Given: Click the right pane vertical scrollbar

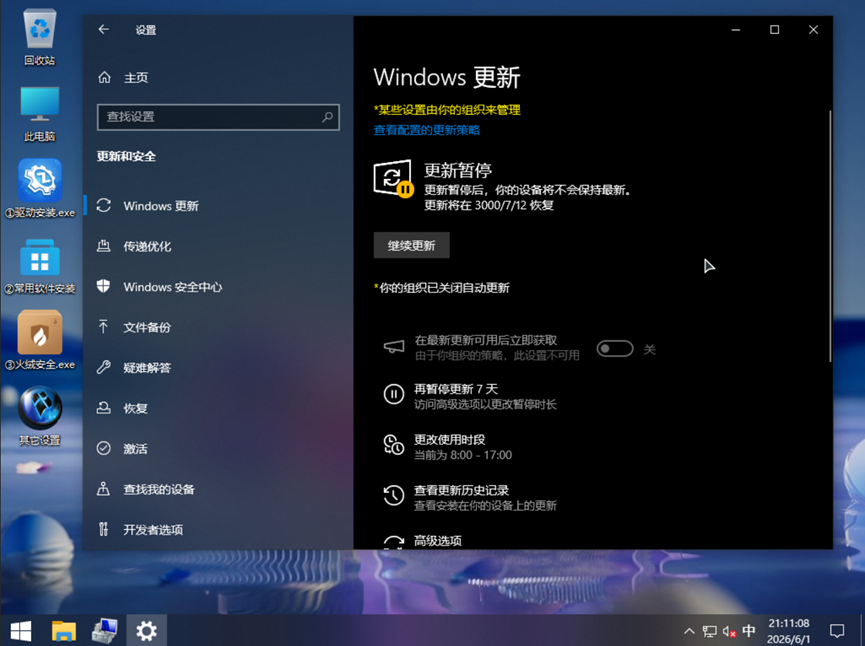Looking at the screenshot, I should pos(830,236).
